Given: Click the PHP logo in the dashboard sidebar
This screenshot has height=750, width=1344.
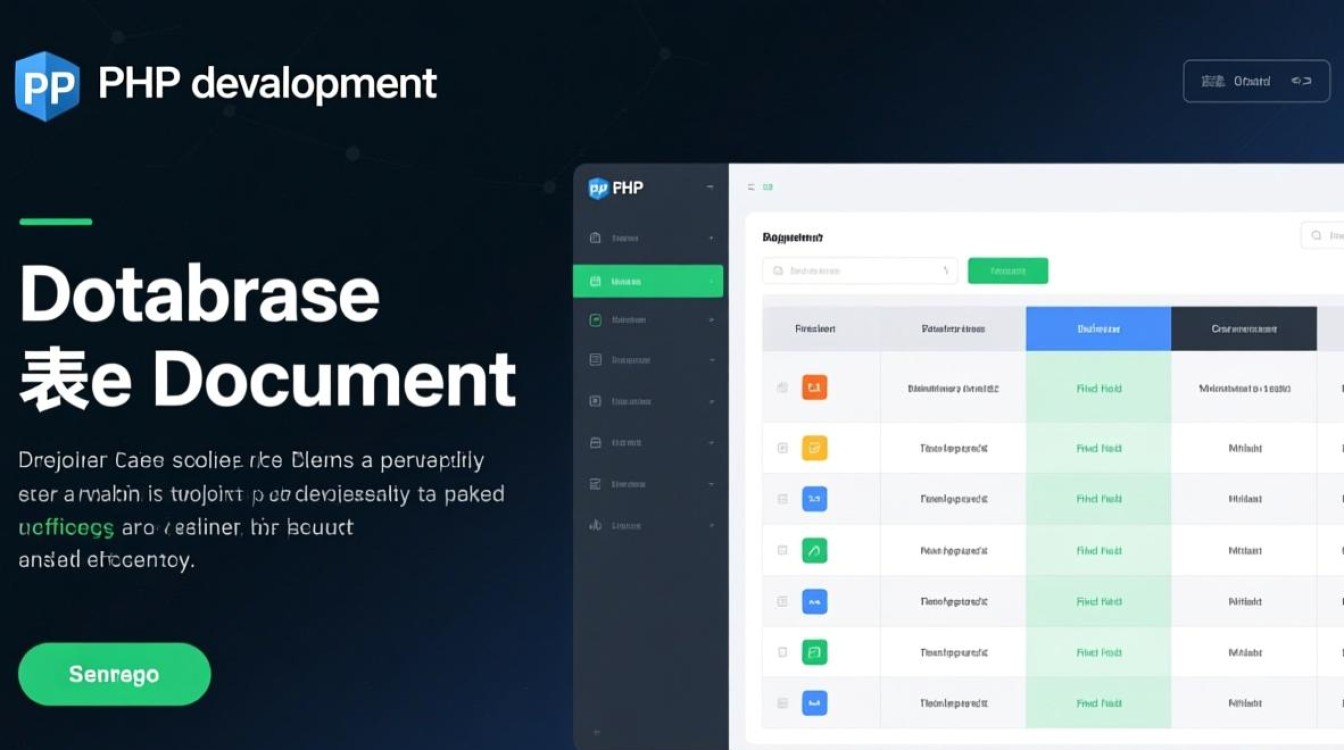Looking at the screenshot, I should click(x=598, y=188).
